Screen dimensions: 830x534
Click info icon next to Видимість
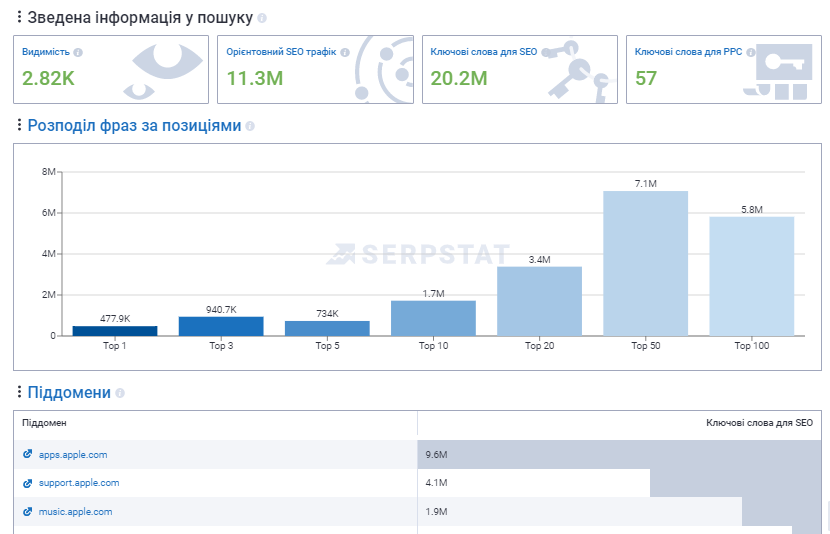click(x=78, y=52)
